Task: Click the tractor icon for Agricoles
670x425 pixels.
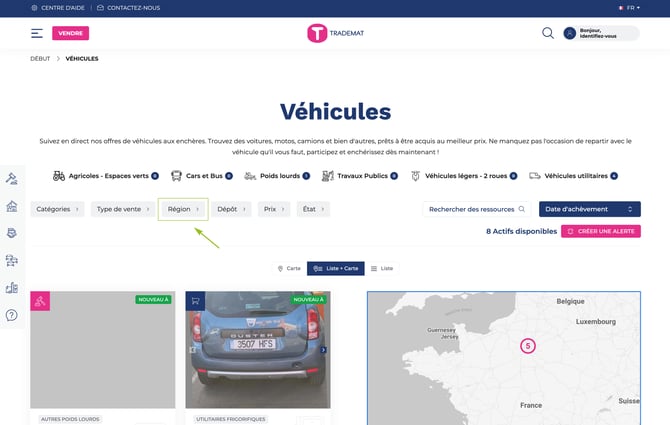Action: pos(59,176)
